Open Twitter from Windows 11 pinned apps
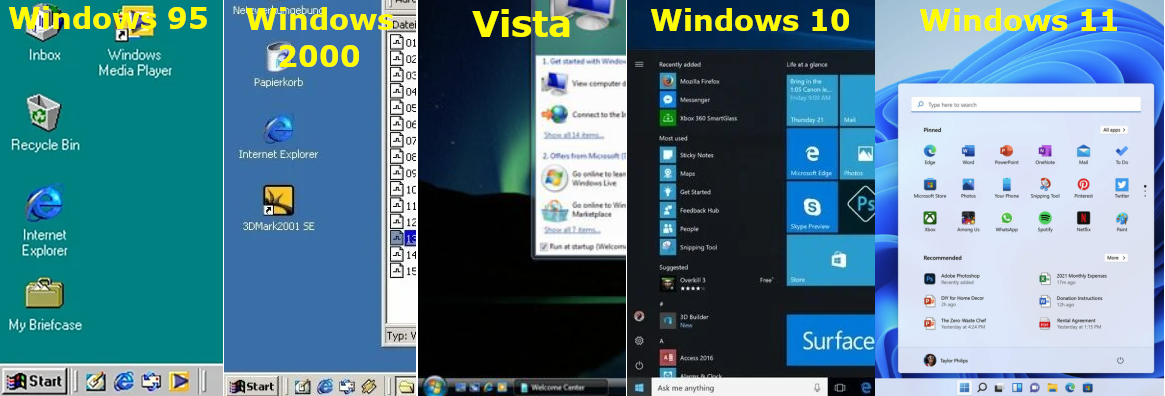 (1122, 188)
